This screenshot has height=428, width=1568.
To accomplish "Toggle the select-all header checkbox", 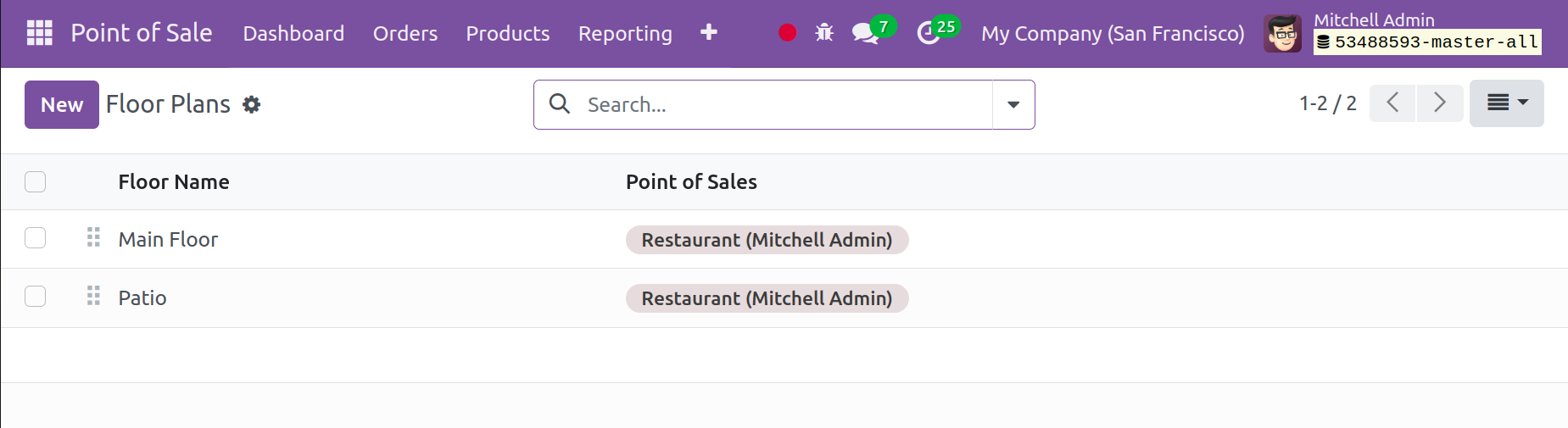I will [x=36, y=181].
